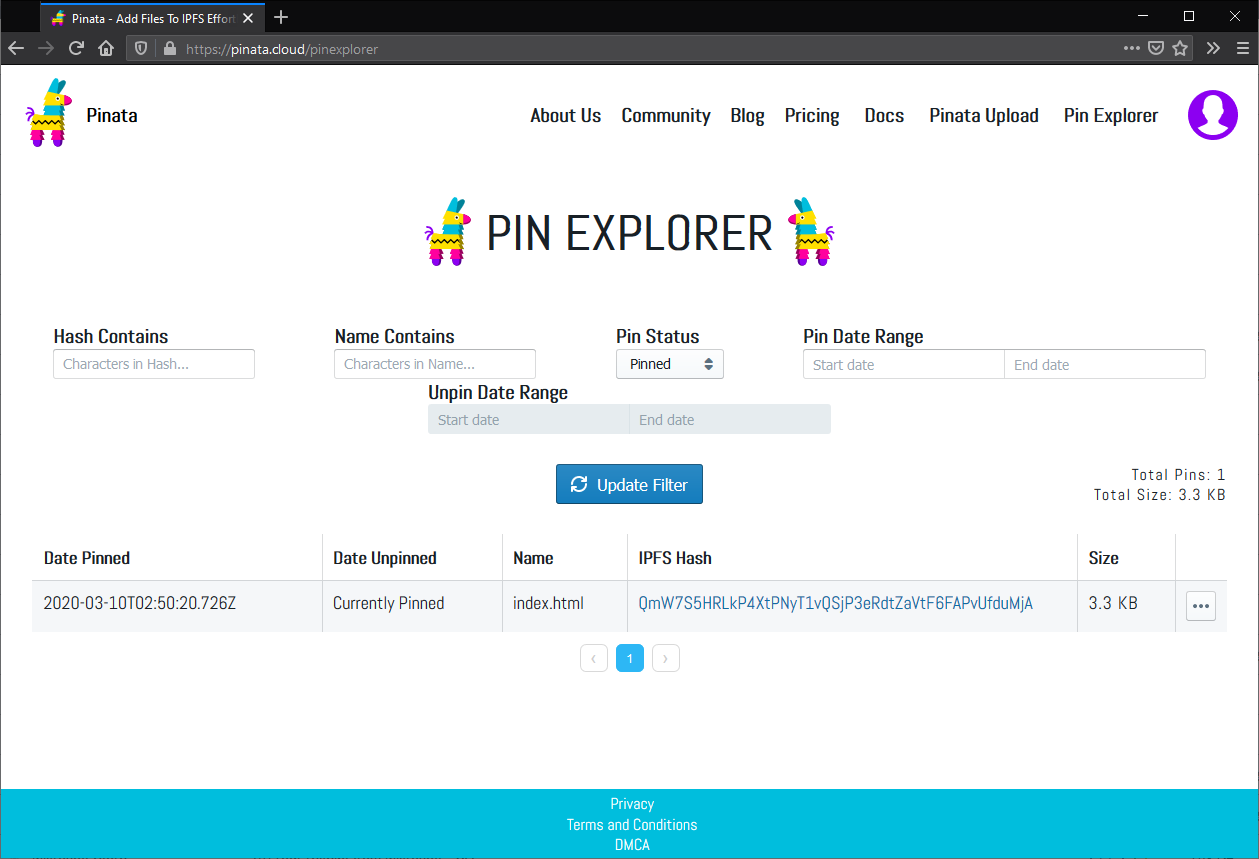1259x859 pixels.
Task: Go to the browser Home icon
Action: [106, 48]
